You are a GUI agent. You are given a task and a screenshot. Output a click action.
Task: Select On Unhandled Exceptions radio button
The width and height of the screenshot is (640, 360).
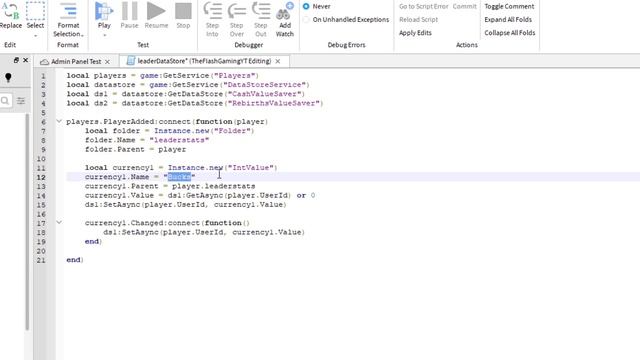pyautogui.click(x=306, y=20)
